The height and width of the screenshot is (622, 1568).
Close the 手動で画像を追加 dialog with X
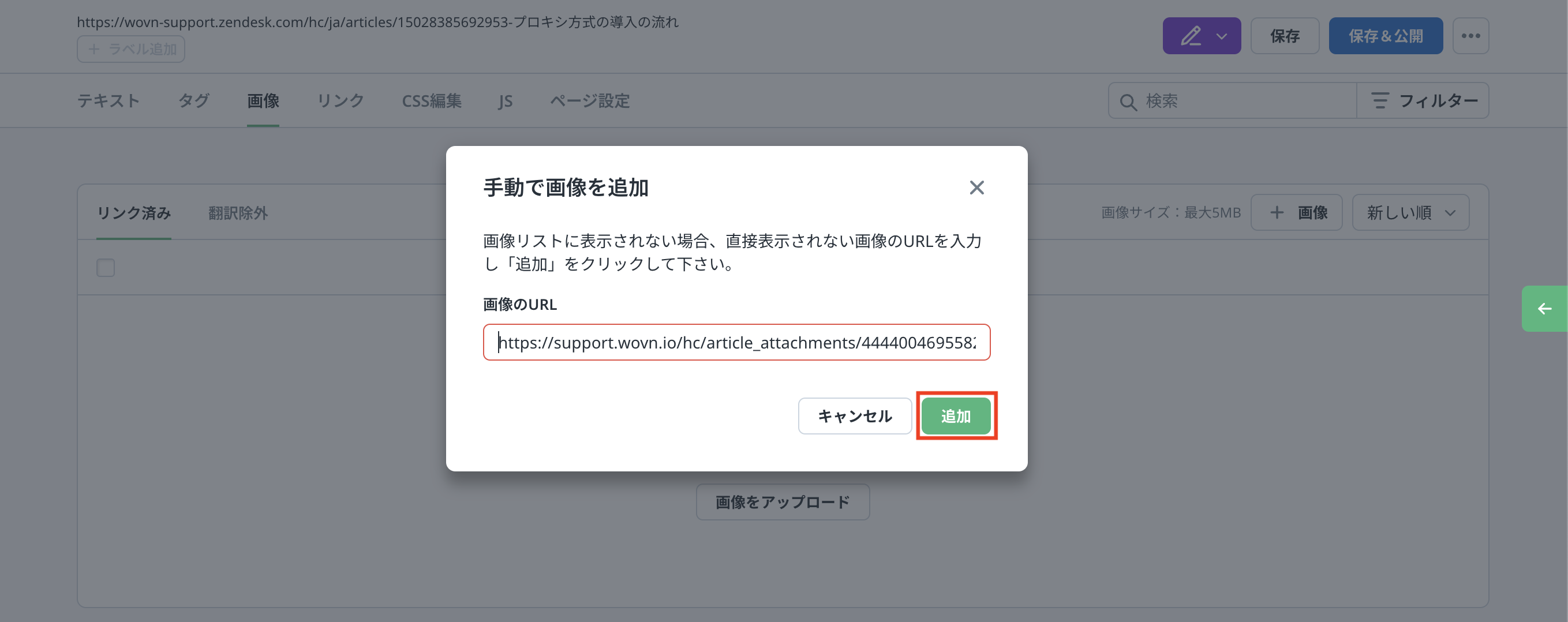(x=976, y=188)
